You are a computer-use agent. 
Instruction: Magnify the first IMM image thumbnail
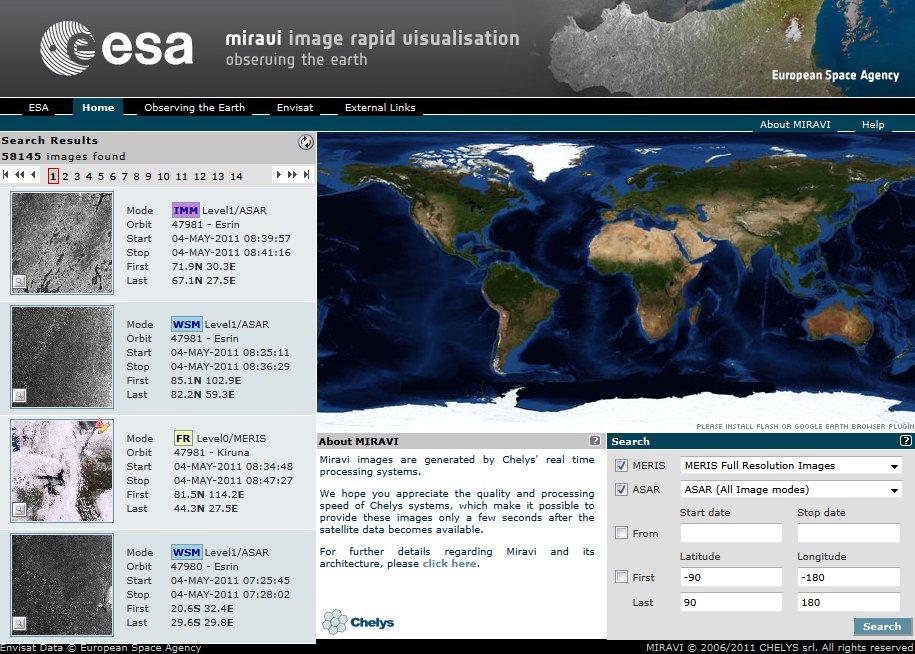click(x=19, y=282)
